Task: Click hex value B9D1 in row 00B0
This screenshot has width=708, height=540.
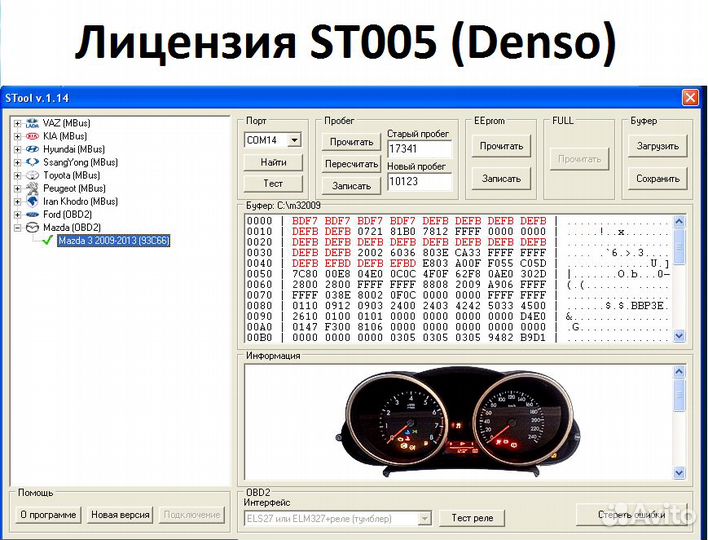Action: (533, 338)
